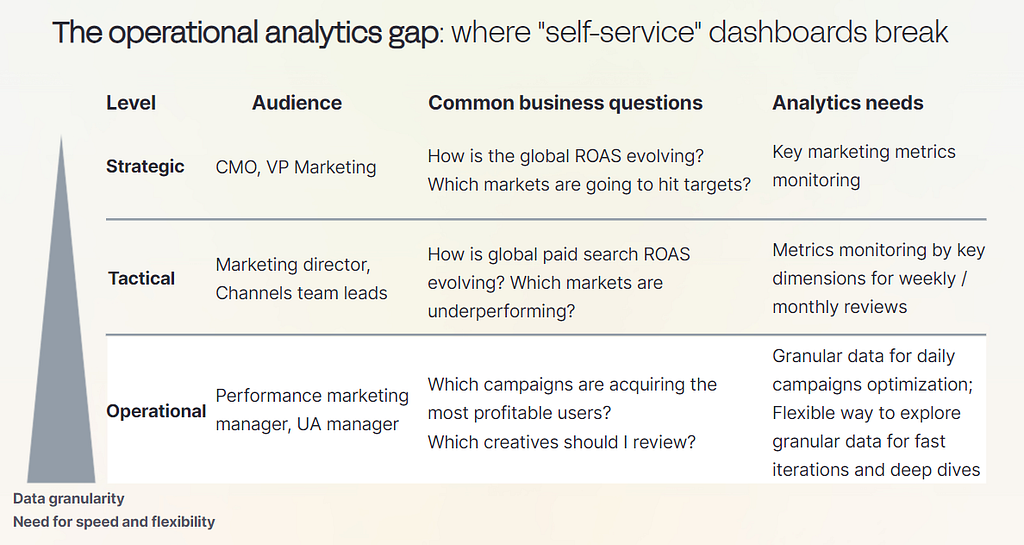Select the Strategic level row label
The height and width of the screenshot is (545, 1024).
(x=145, y=166)
